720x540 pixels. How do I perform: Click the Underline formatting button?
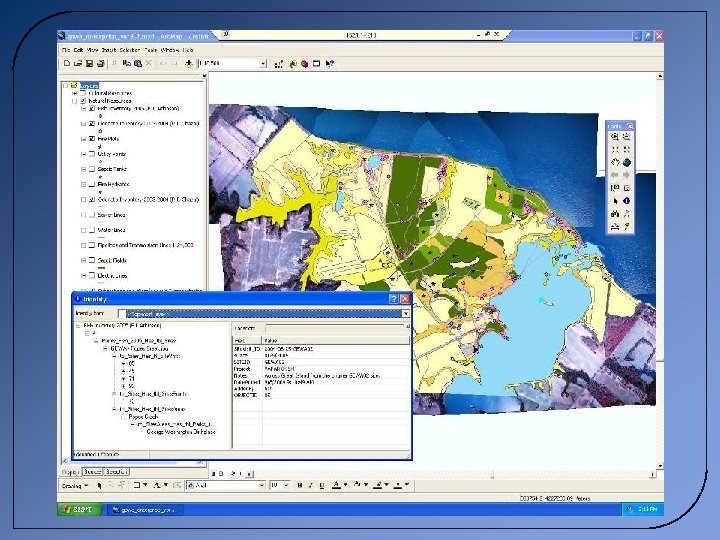[x=321, y=485]
